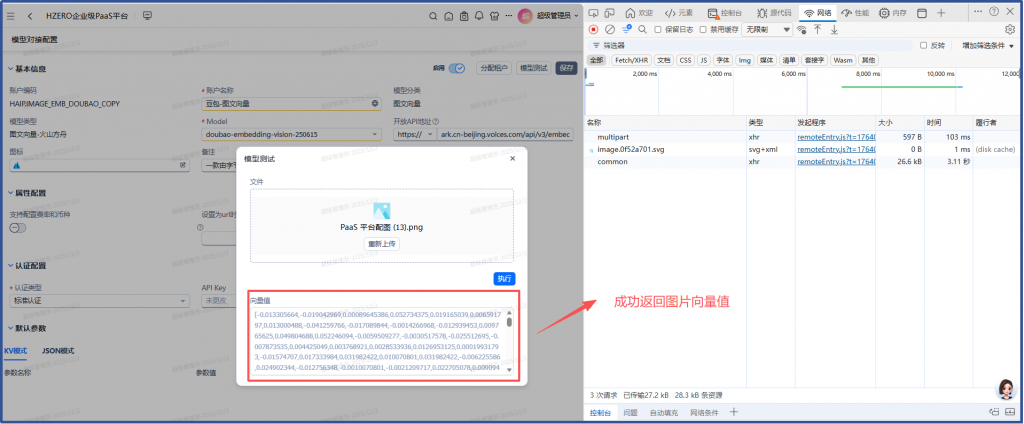Select the Fetch/XHR filter chip
Viewport: 1024px width, 424px height.
[x=630, y=60]
